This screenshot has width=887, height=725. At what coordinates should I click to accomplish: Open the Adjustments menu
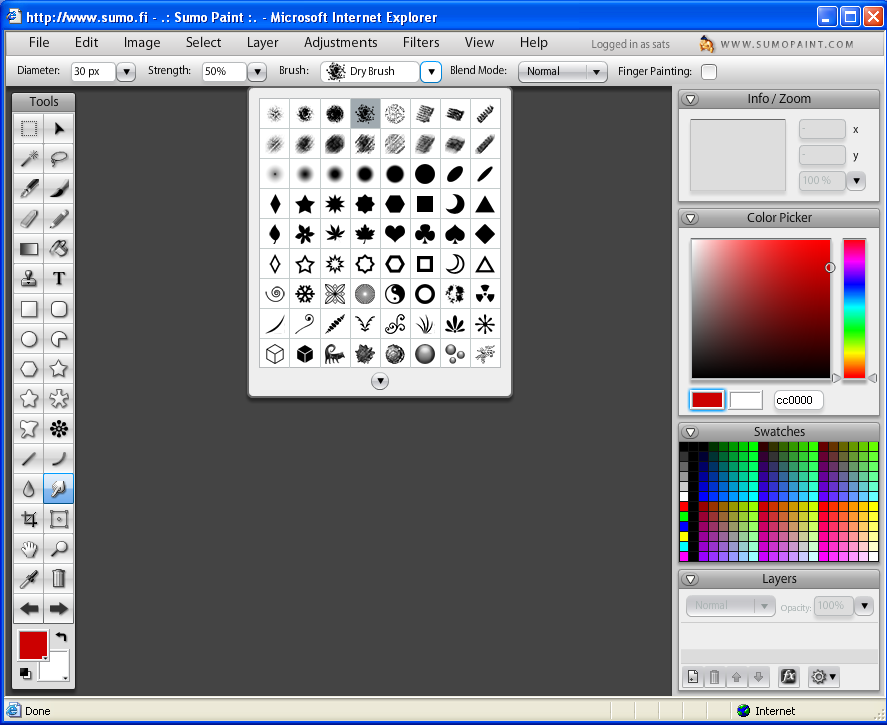[x=341, y=43]
